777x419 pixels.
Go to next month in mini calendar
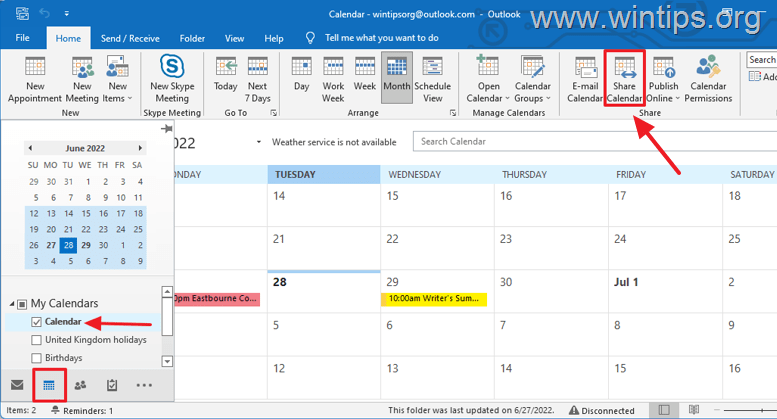[x=140, y=148]
